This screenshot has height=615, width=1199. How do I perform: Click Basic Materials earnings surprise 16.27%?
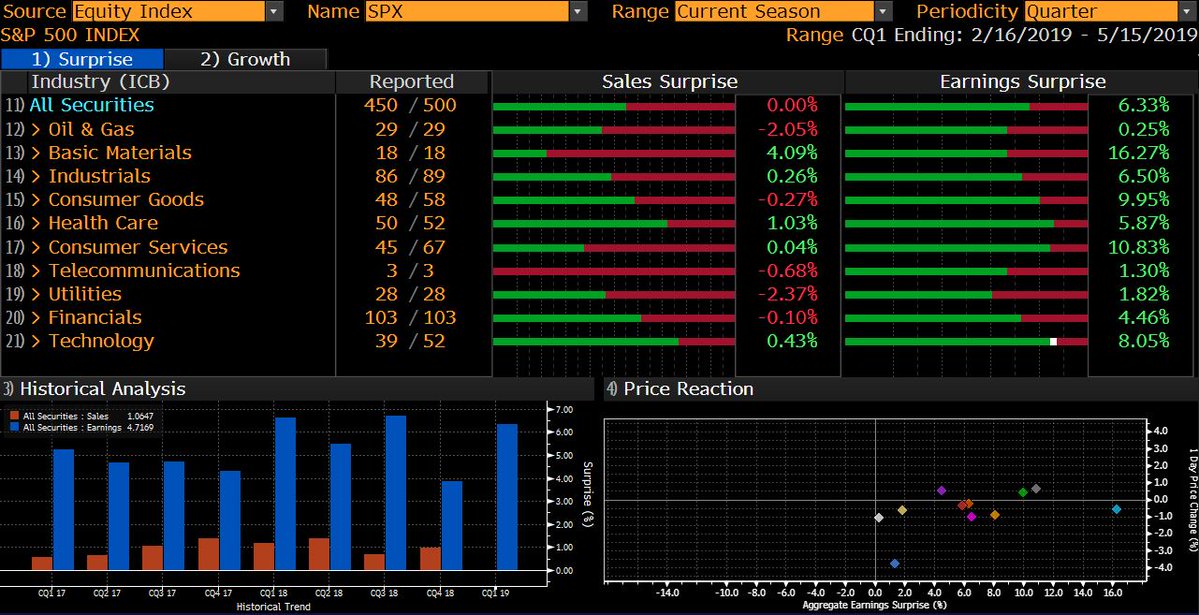click(1139, 153)
